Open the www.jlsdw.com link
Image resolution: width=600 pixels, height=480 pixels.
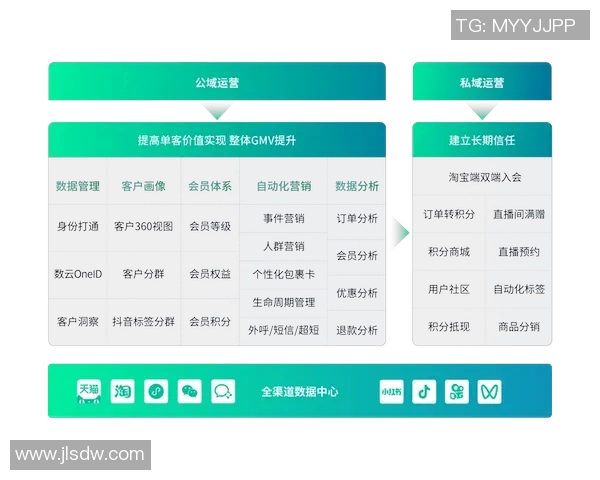click(80, 455)
